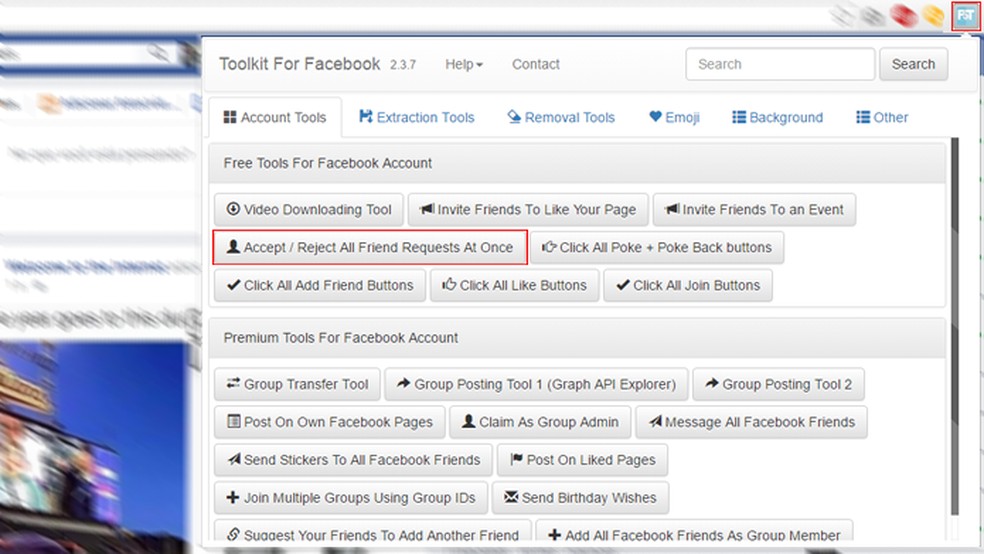This screenshot has height=554, width=984.
Task: Click the Search button
Action: 913,64
